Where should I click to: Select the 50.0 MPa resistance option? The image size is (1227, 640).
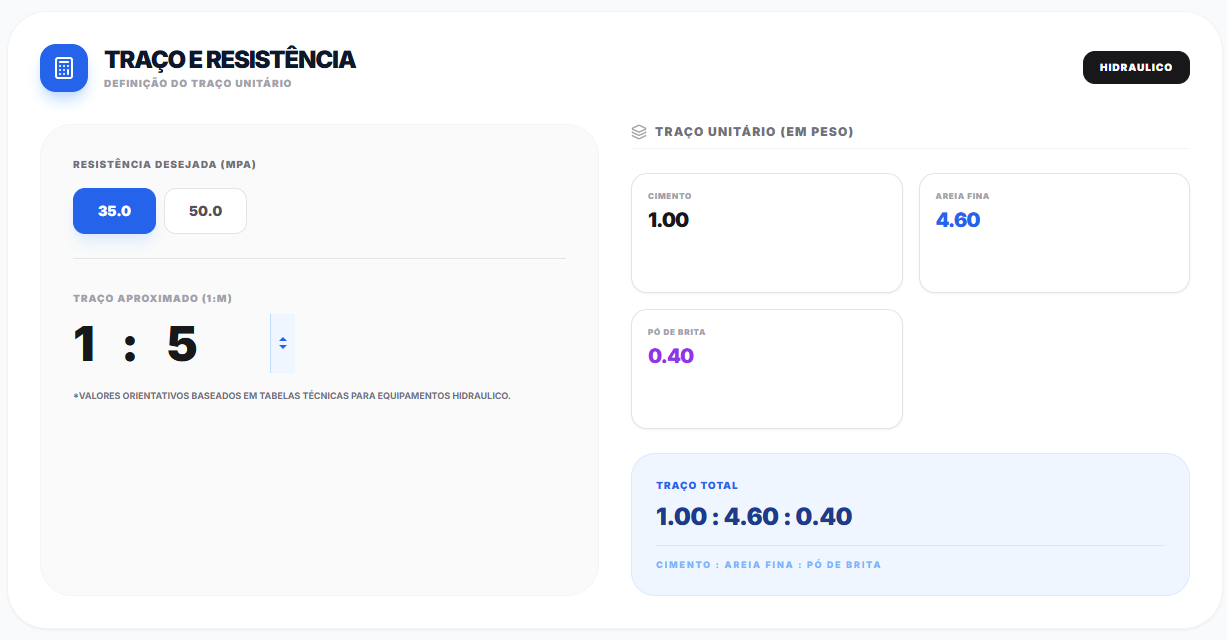pyautogui.click(x=205, y=211)
